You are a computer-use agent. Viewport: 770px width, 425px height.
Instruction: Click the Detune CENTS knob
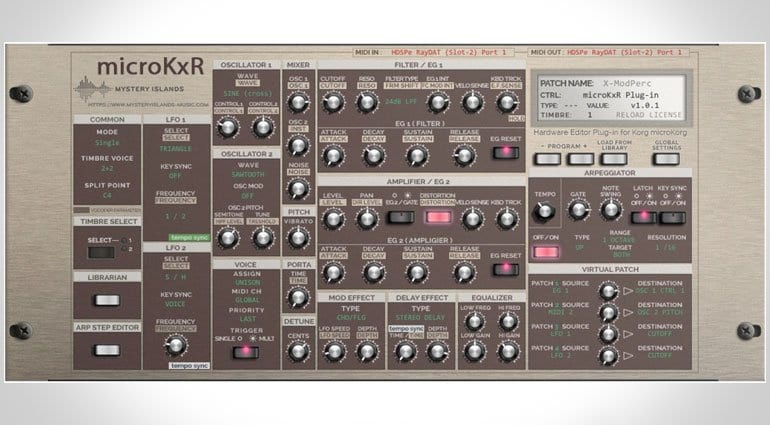point(298,352)
